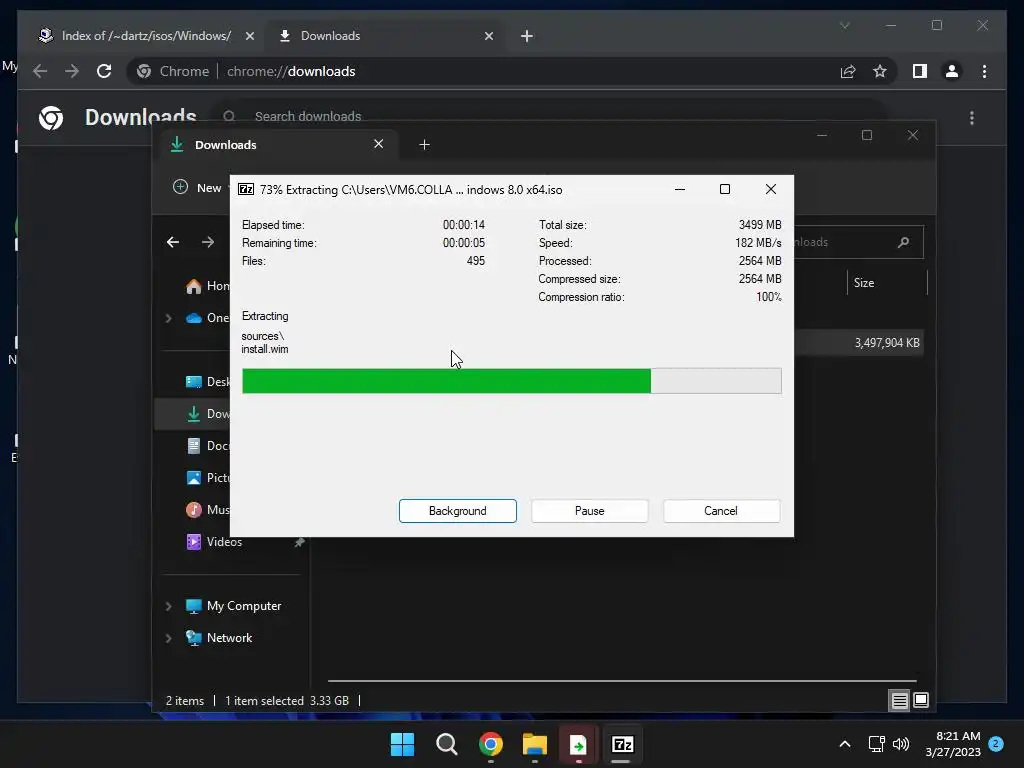Open the clock showing 8:21 AM

pos(953,744)
